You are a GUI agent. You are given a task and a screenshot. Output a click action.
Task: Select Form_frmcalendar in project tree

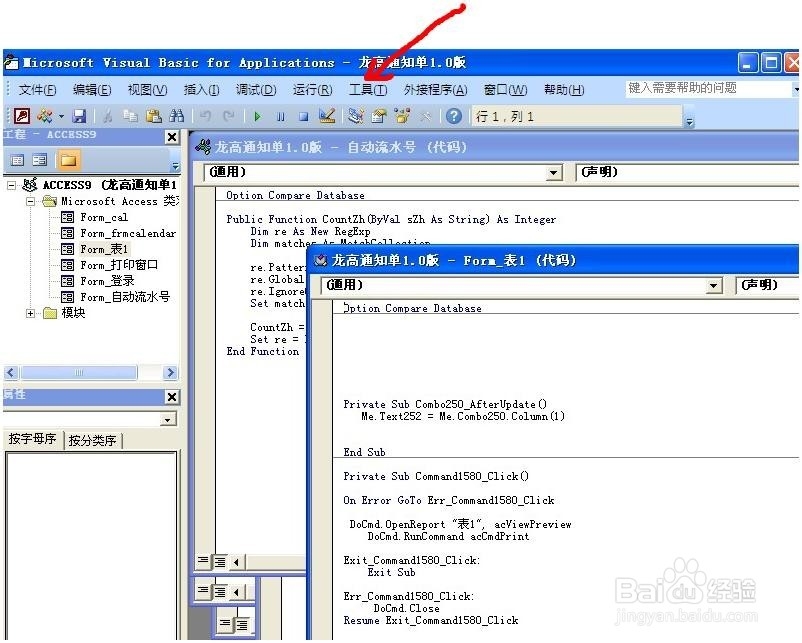point(128,233)
